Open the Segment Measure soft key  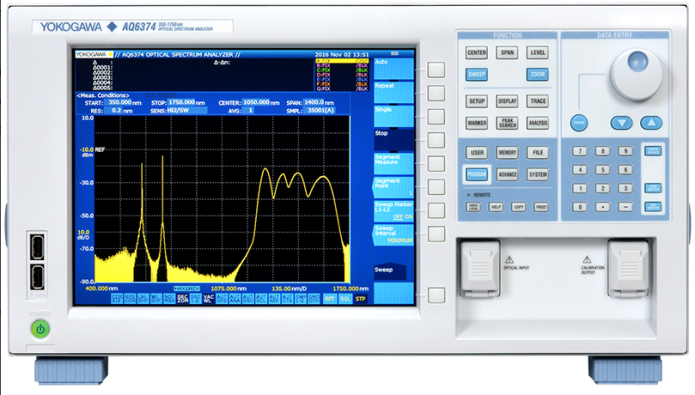394,163
